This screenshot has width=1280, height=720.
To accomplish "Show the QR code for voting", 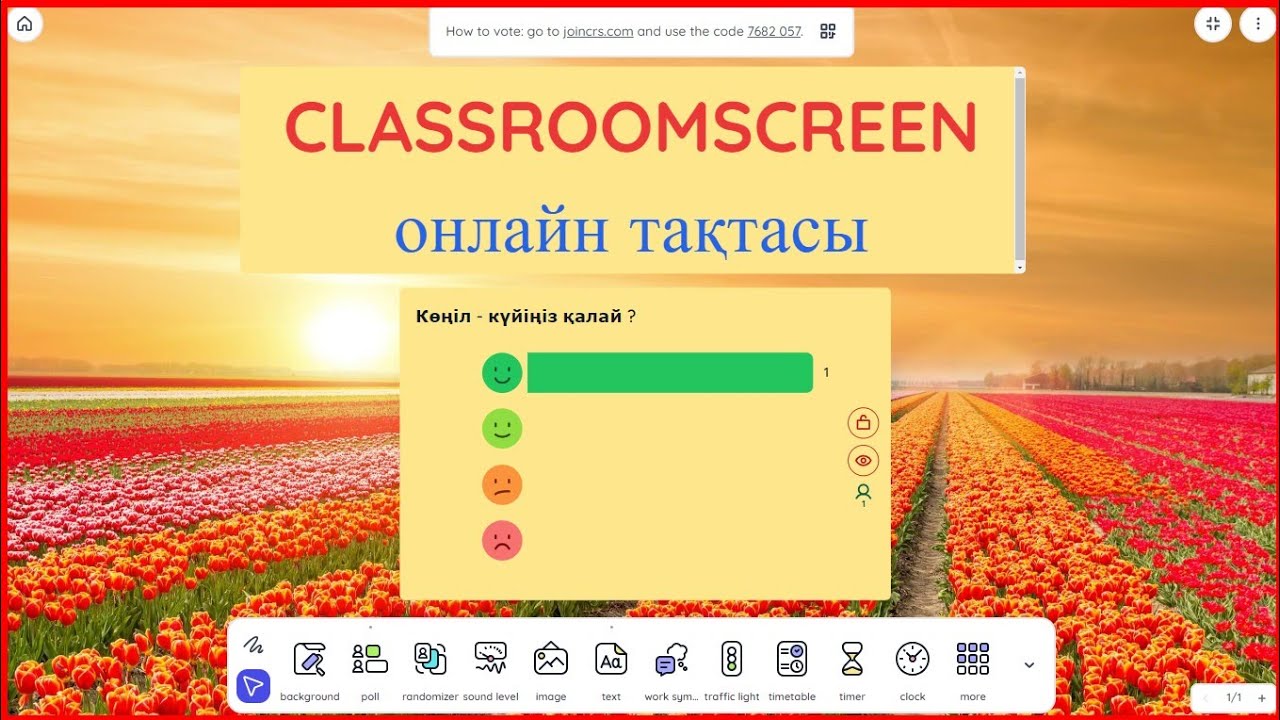I will [x=828, y=31].
